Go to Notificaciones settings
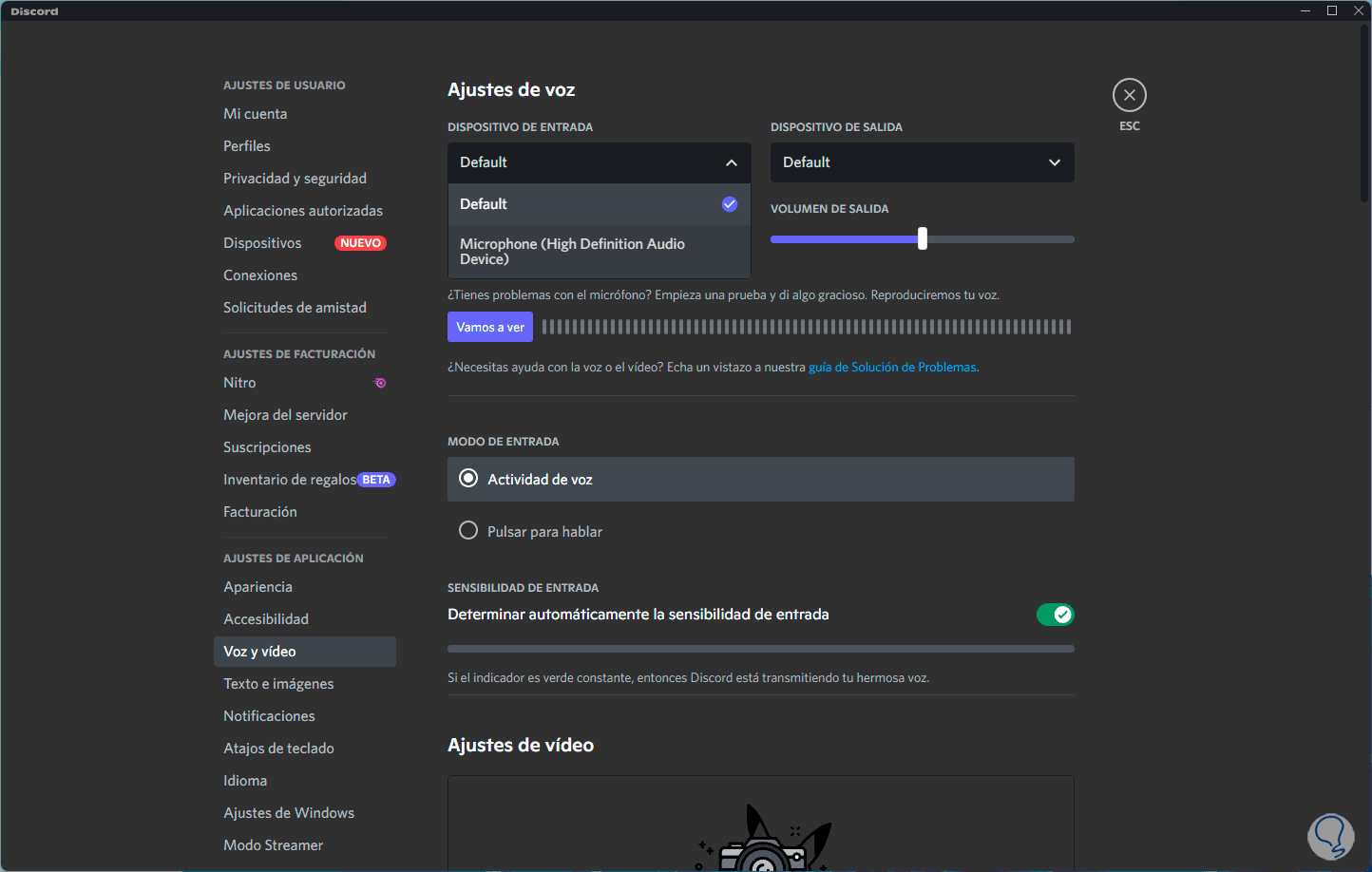Screen dimensions: 1372x872 click(269, 716)
